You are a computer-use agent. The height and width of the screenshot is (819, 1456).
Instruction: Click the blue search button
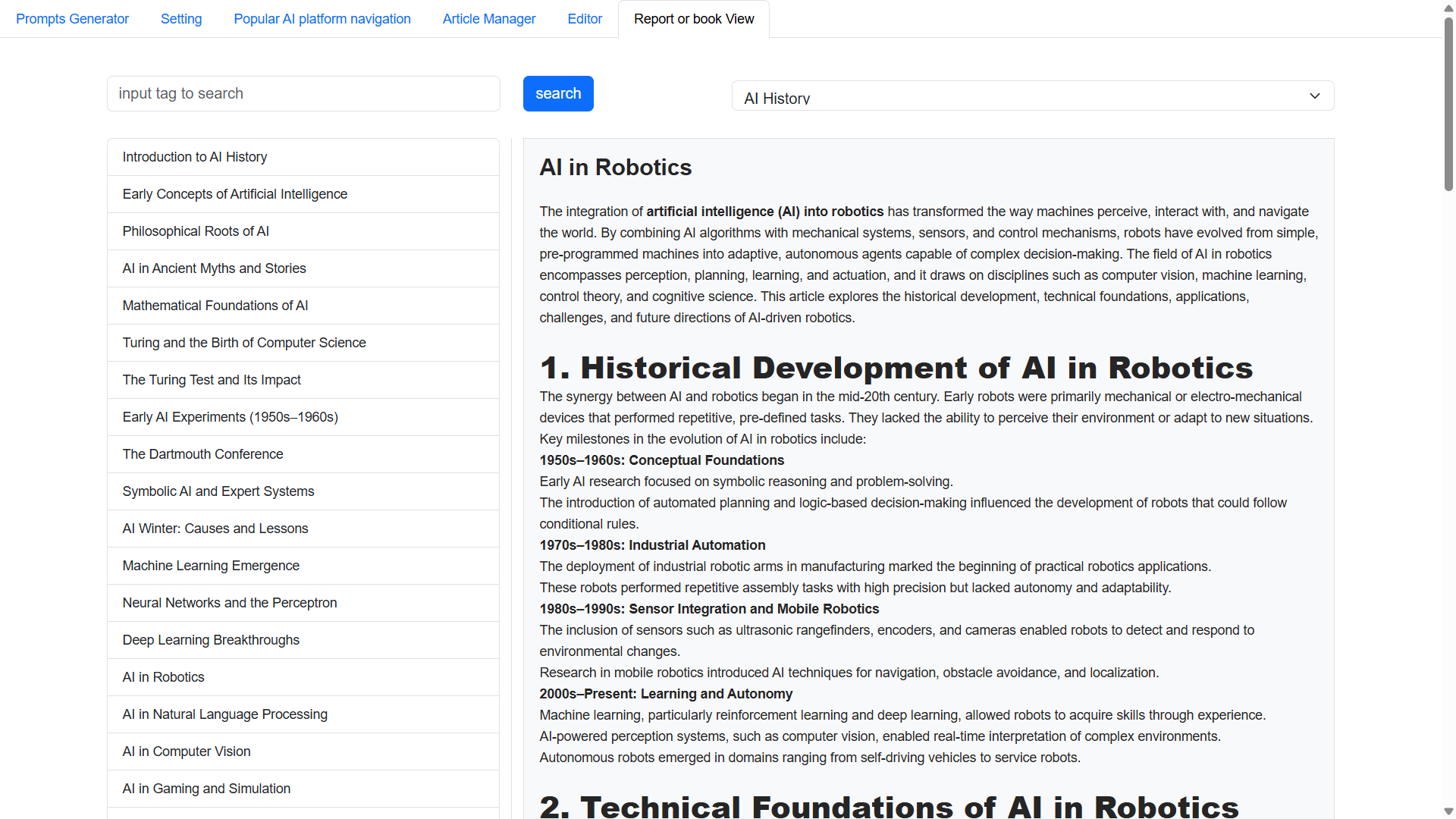558,93
